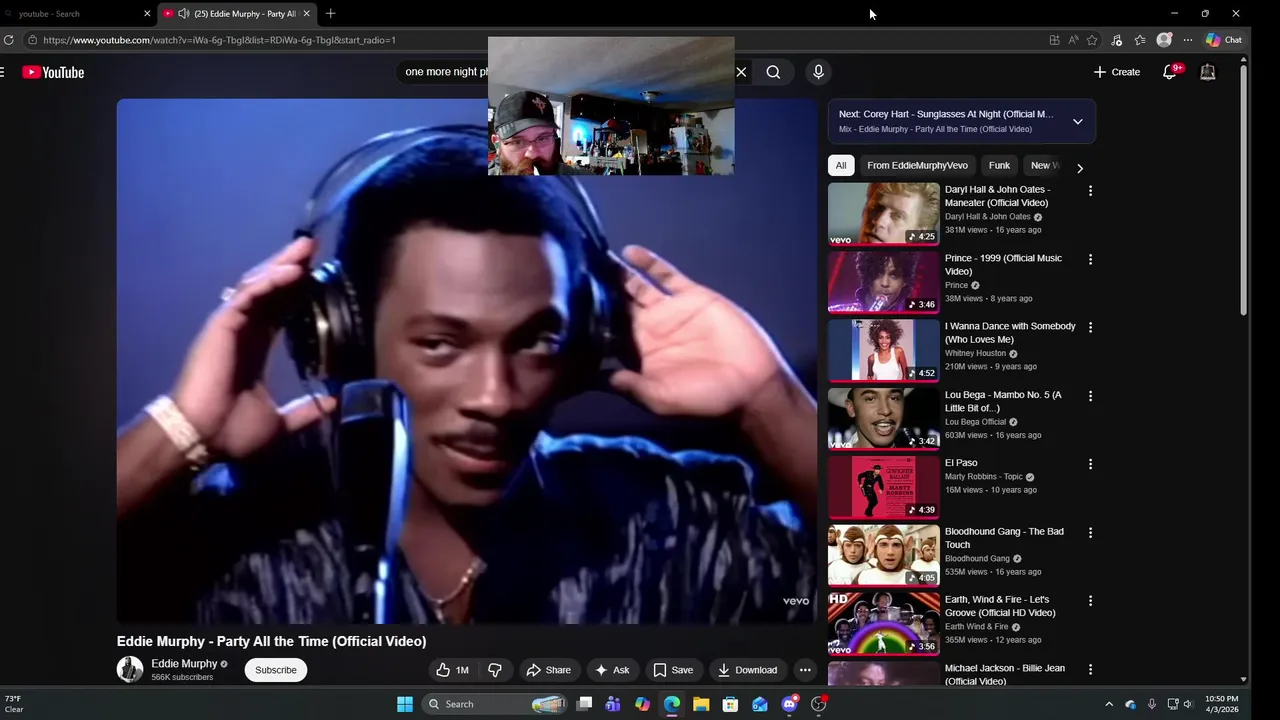
Task: Click the taskbar Search box
Action: point(496,704)
